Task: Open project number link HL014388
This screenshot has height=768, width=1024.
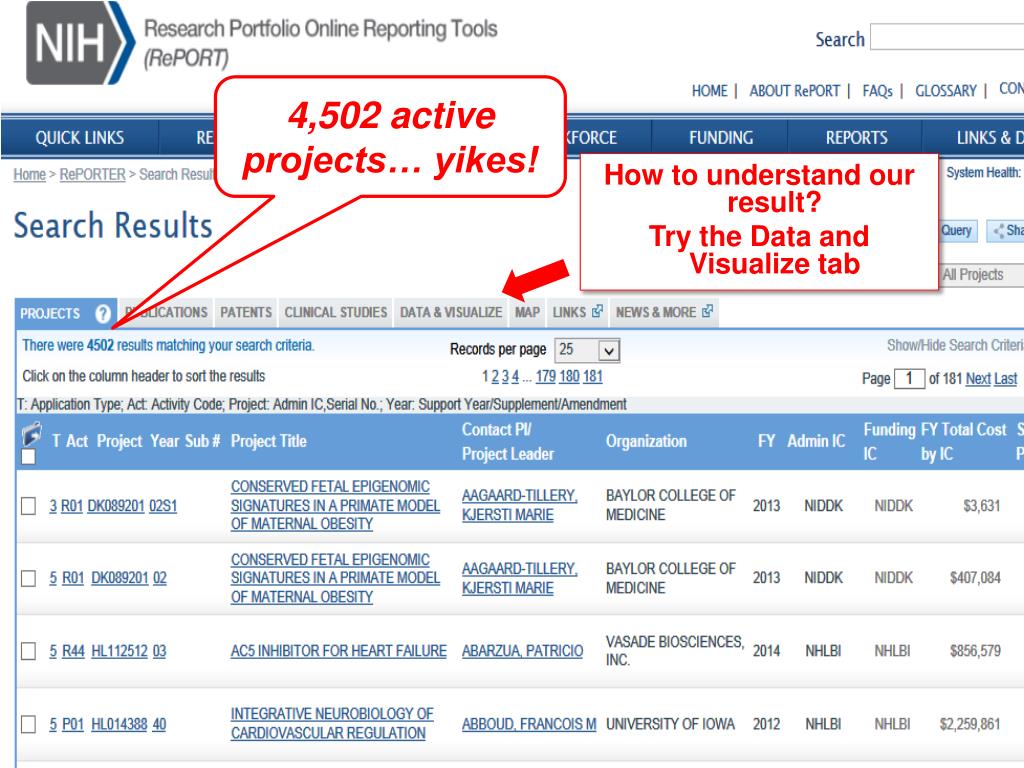Action: pos(120,724)
